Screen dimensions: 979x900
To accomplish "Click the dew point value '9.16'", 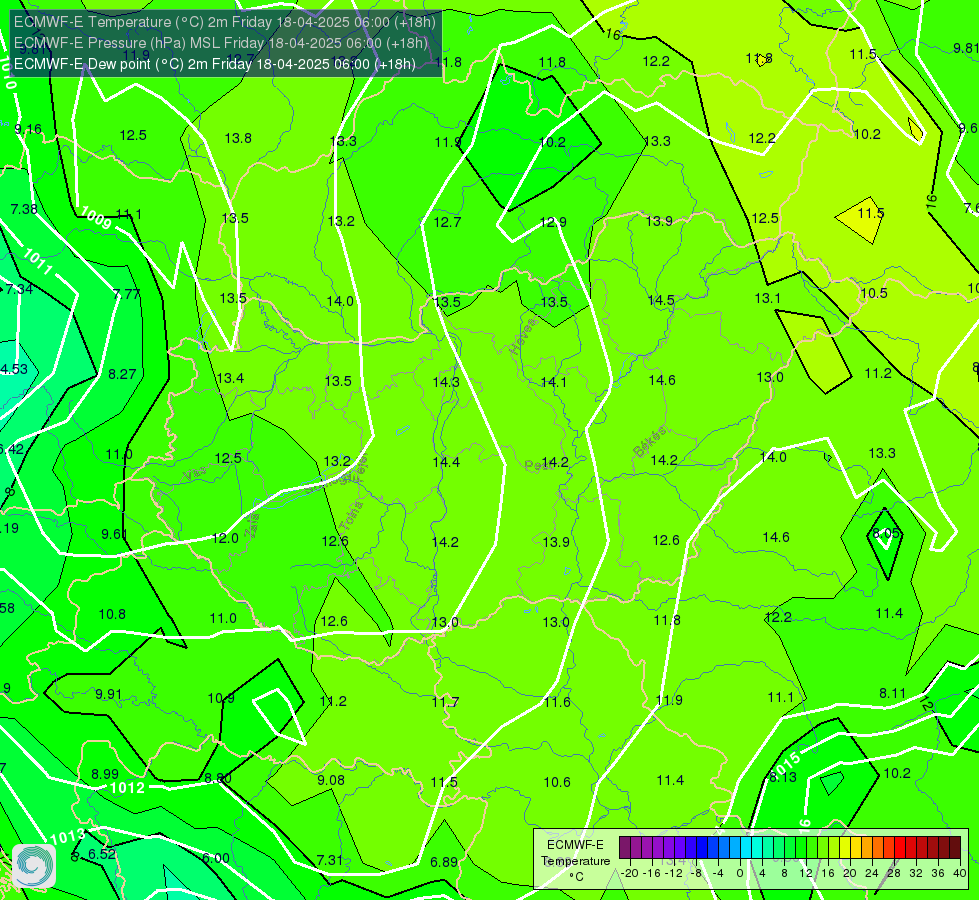I will 27,129.
